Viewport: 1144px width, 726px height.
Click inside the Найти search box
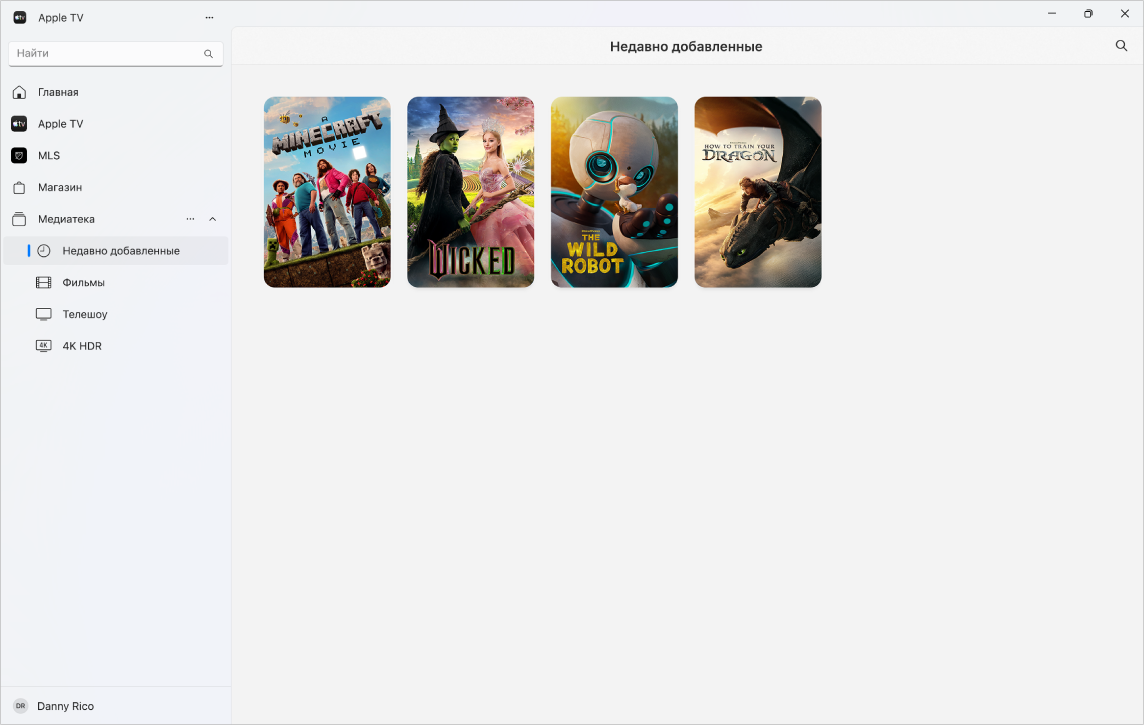[100, 53]
